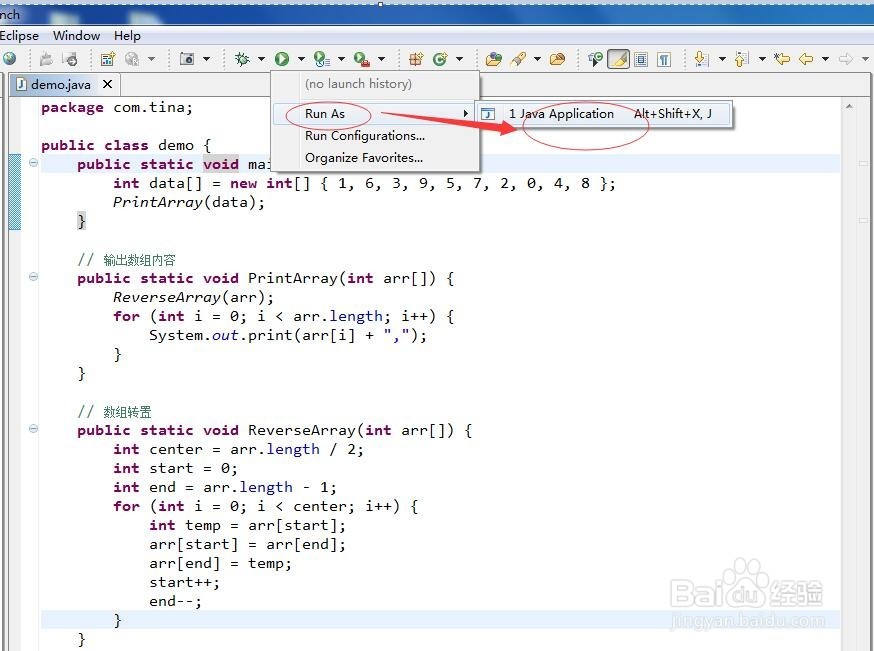Click the grey open folder toolbar icon
Image resolution: width=874 pixels, height=651 pixels.
[x=46, y=59]
